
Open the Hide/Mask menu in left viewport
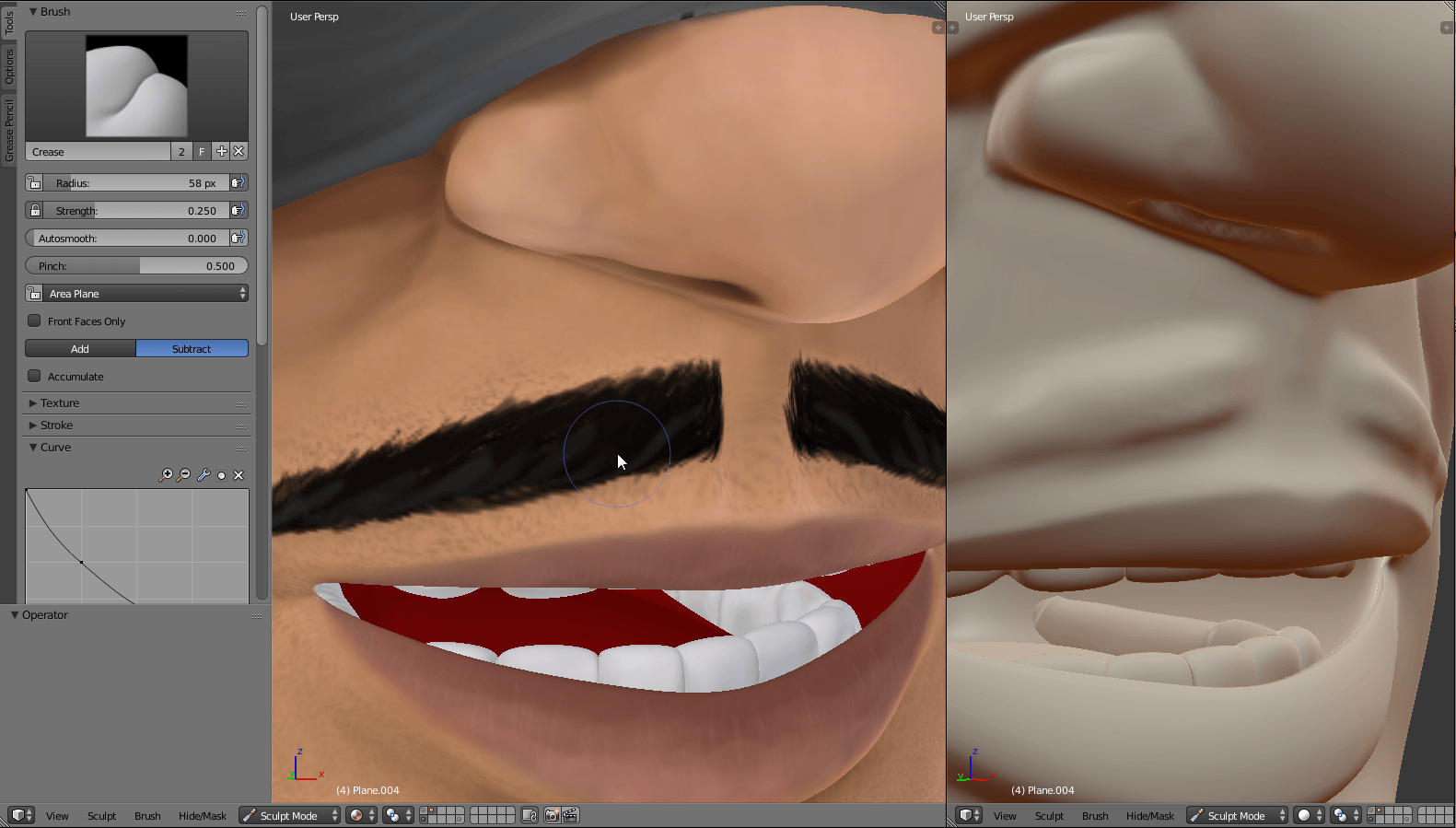tap(202, 816)
